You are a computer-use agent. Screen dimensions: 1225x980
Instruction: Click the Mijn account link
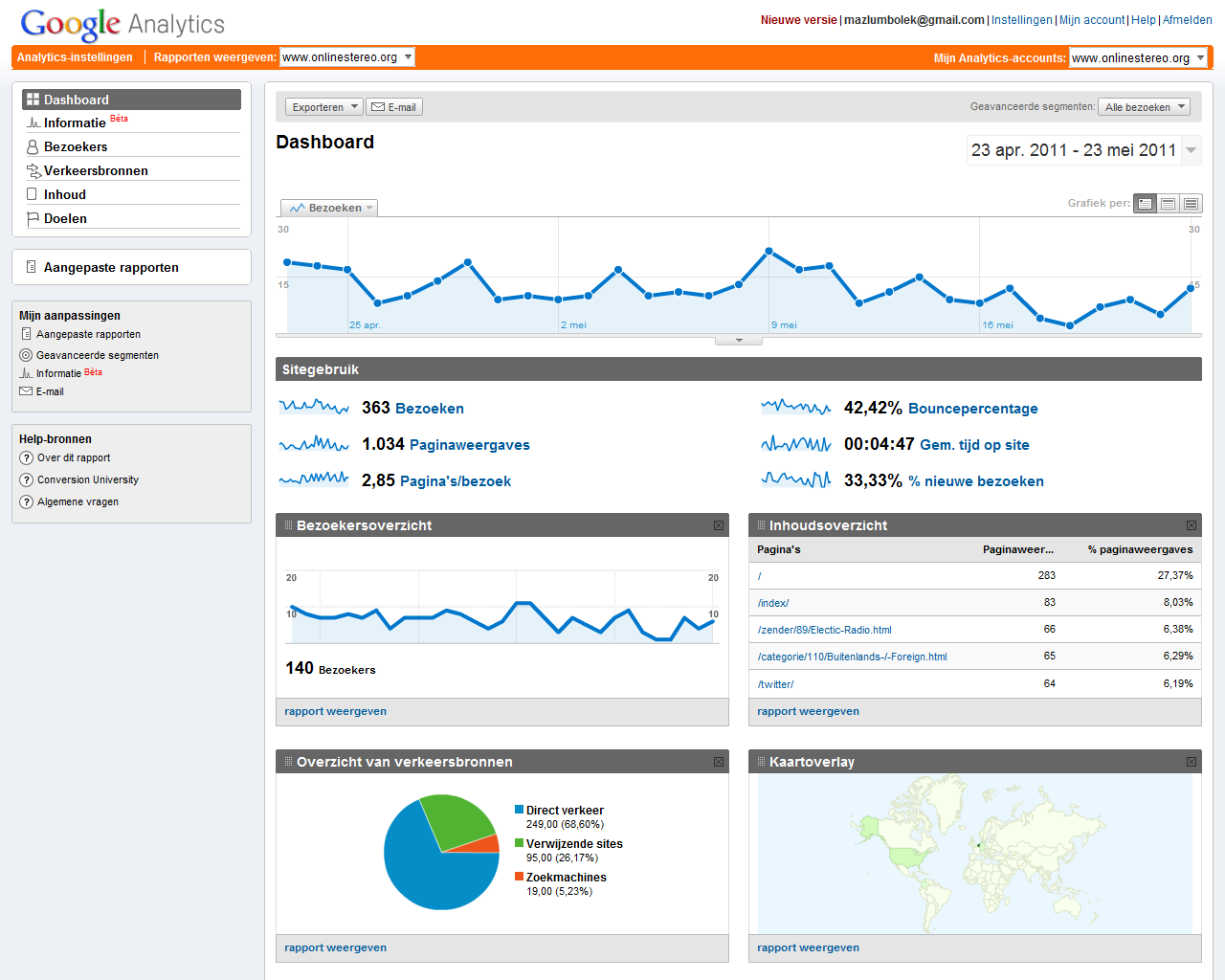pos(1092,20)
